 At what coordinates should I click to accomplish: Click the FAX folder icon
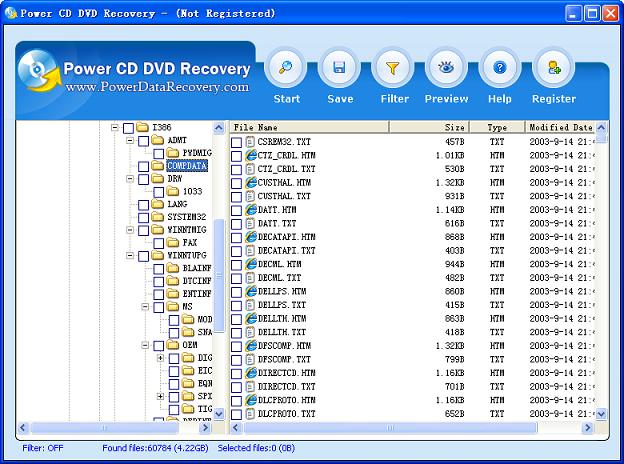pyautogui.click(x=173, y=242)
